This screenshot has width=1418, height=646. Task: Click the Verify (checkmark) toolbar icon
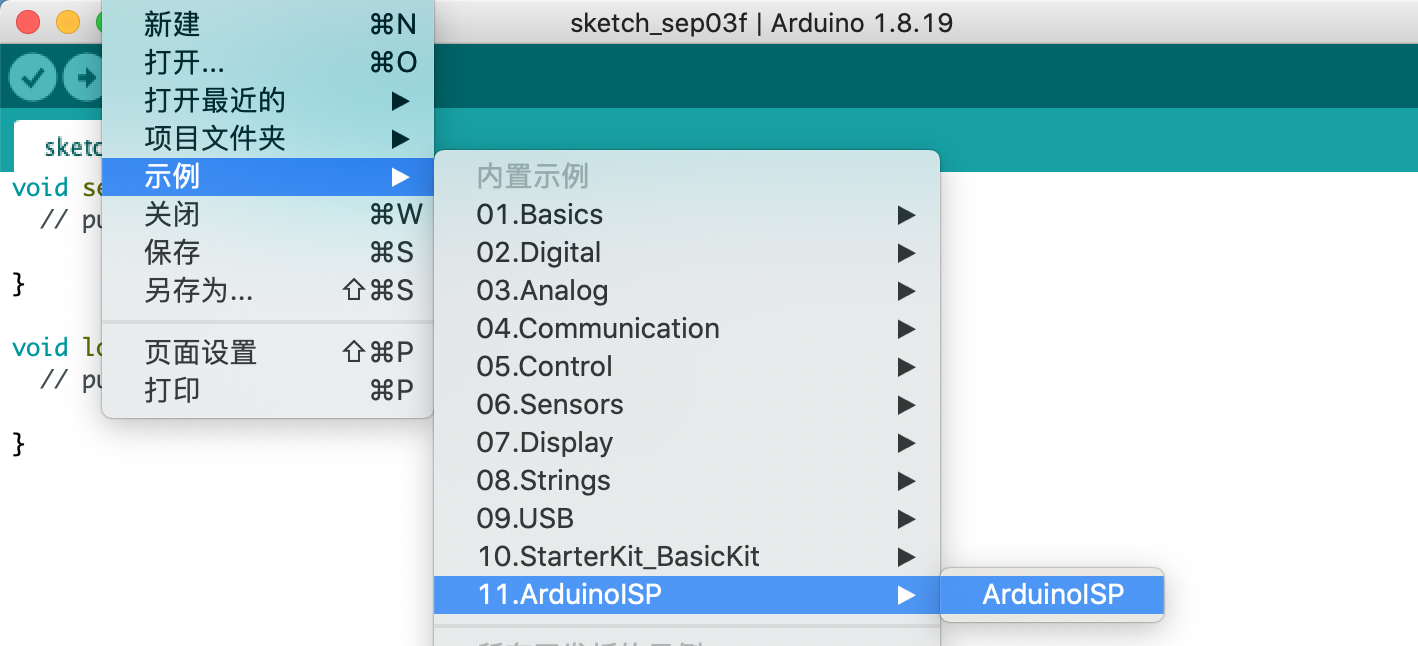point(32,77)
